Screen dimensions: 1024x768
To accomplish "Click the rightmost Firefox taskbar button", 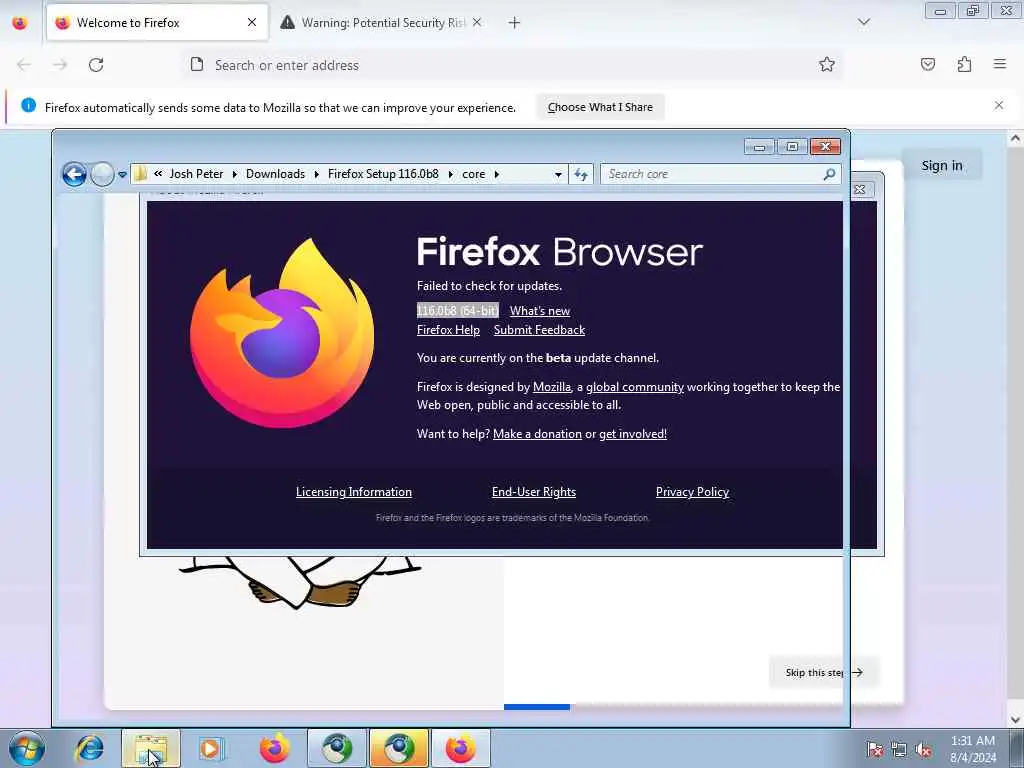I will 460,748.
